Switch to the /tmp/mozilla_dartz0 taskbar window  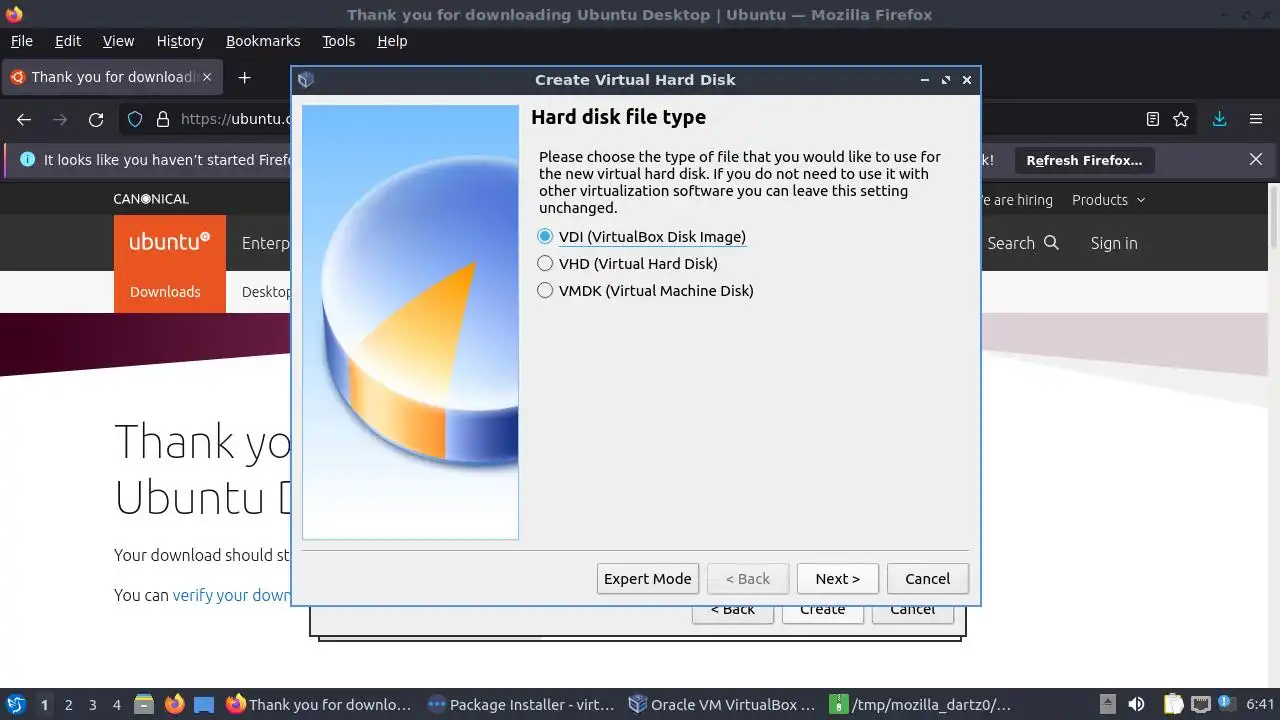(x=922, y=704)
